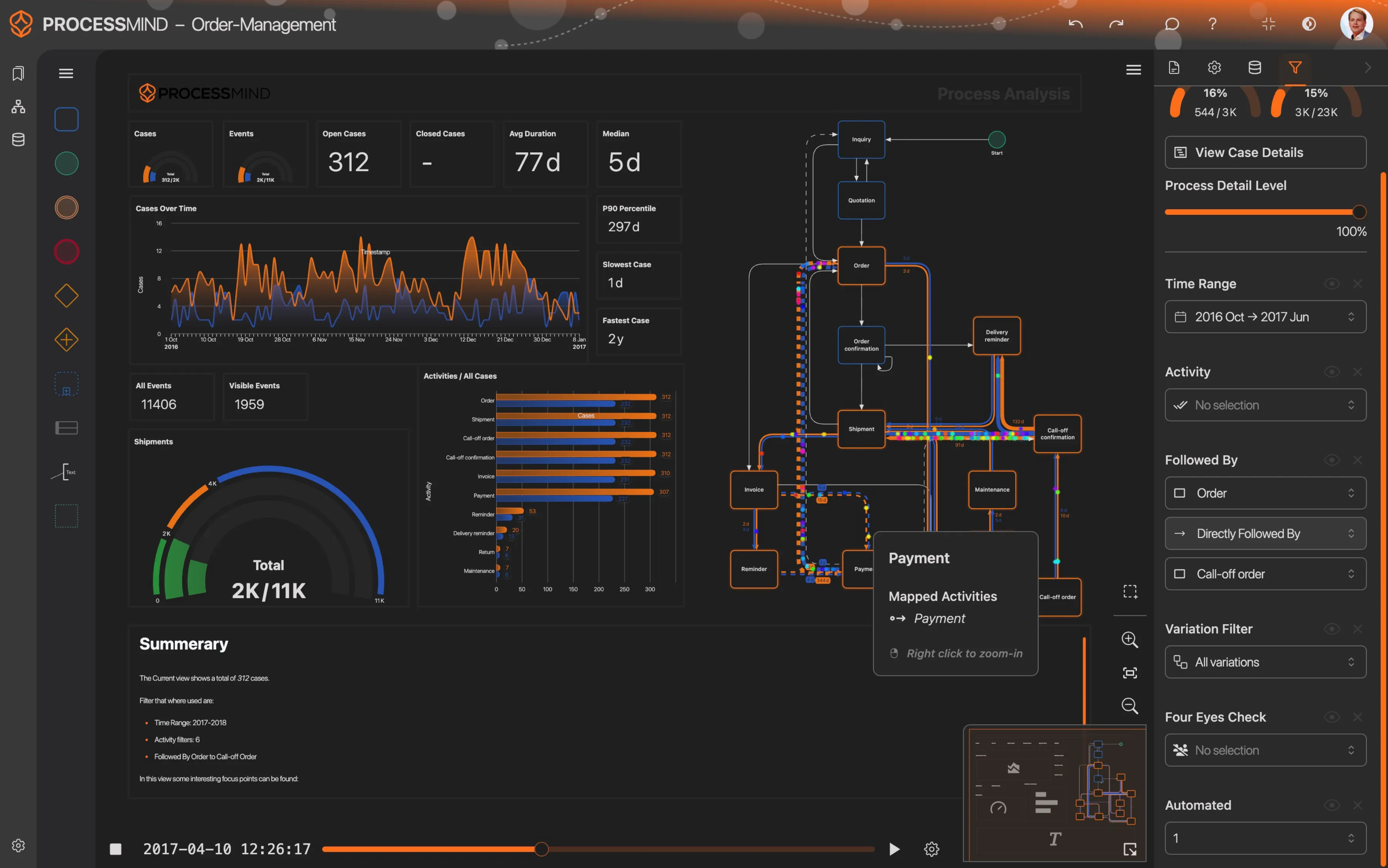Open the database tab in right panel
Image resolution: width=1388 pixels, height=868 pixels.
[1255, 68]
